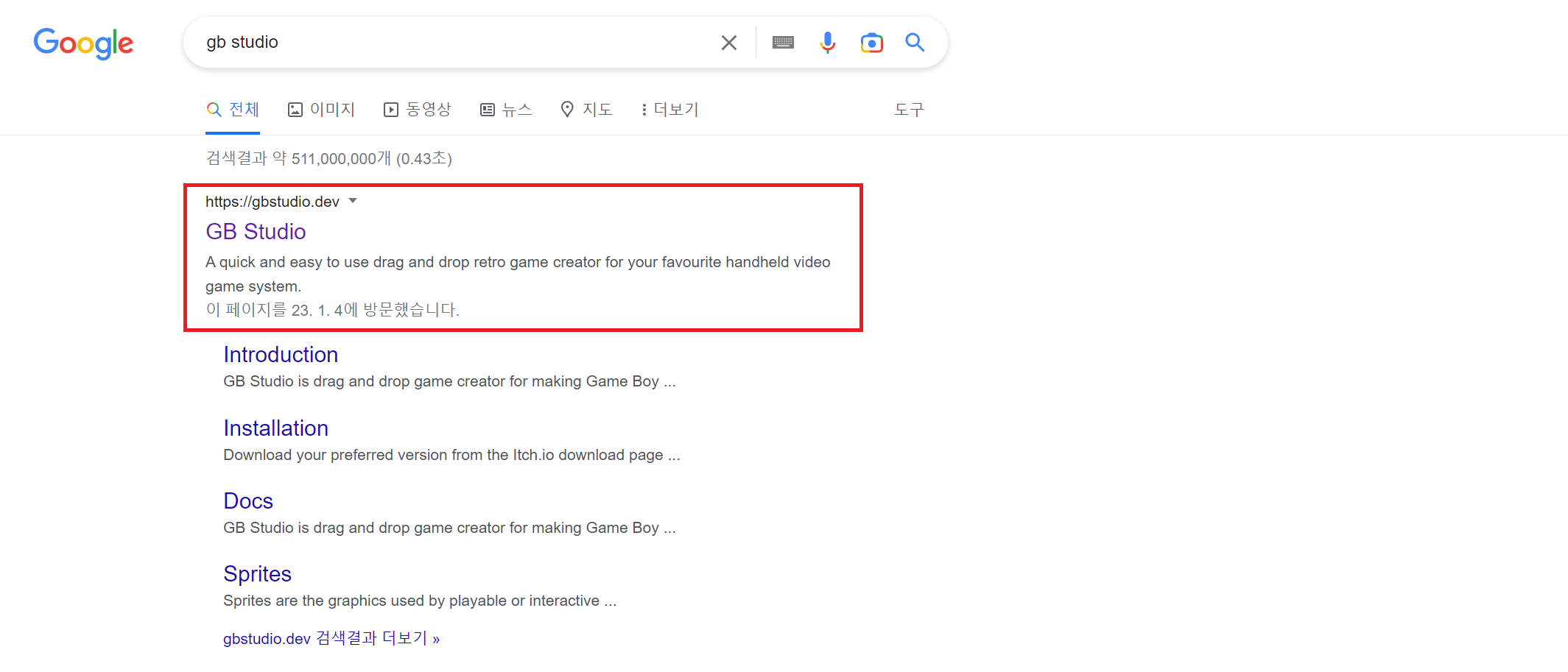This screenshot has height=672, width=1568.
Task: Open the Introduction sitelink
Action: point(281,355)
